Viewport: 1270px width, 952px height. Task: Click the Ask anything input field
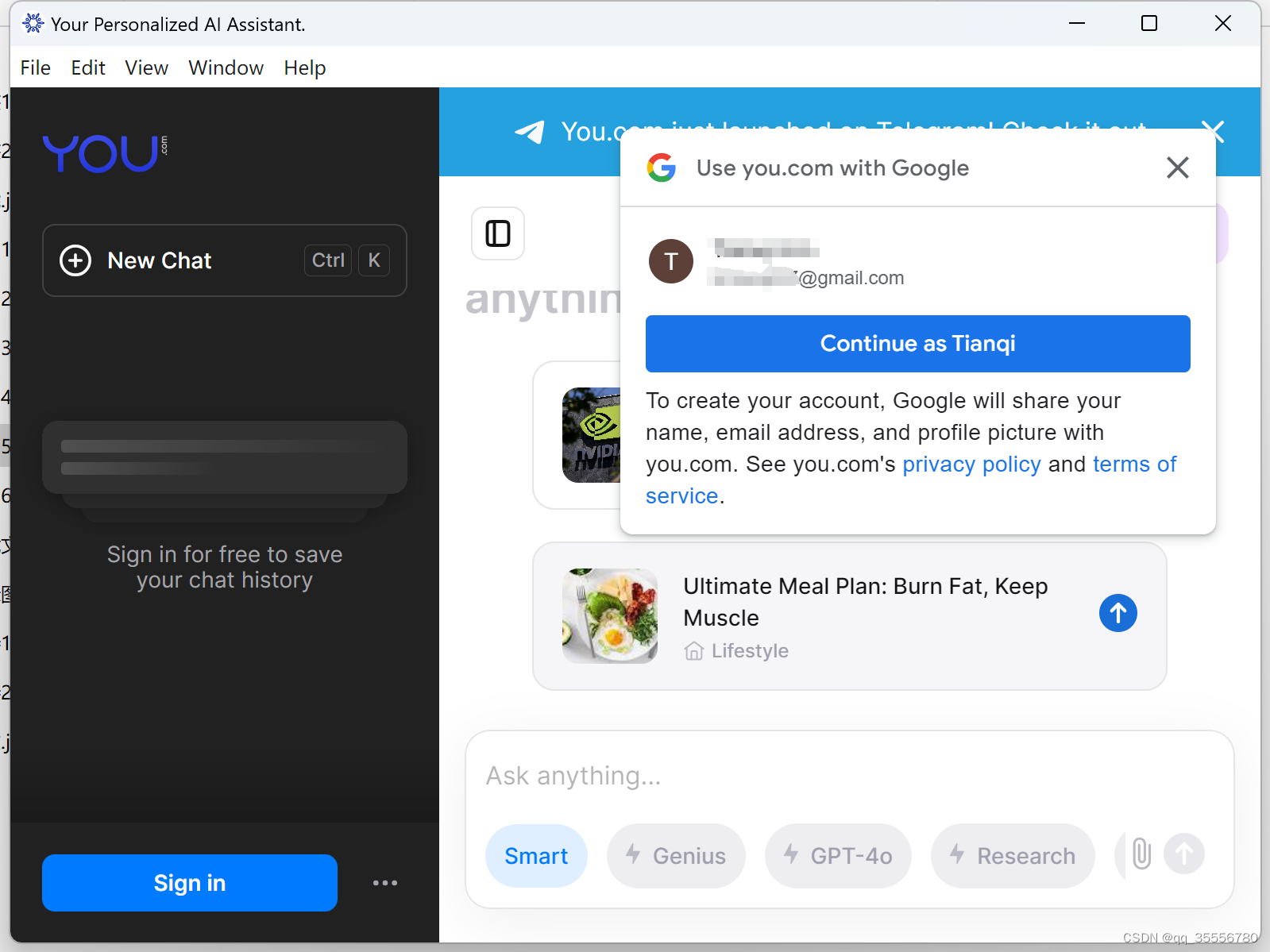click(849, 776)
